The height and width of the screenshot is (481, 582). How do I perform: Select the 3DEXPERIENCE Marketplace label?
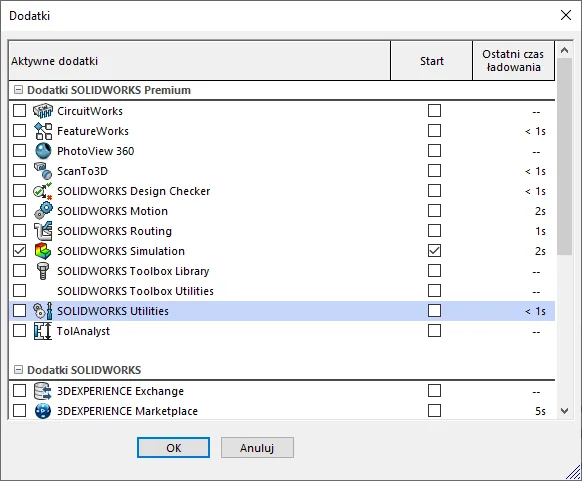pyautogui.click(x=127, y=411)
